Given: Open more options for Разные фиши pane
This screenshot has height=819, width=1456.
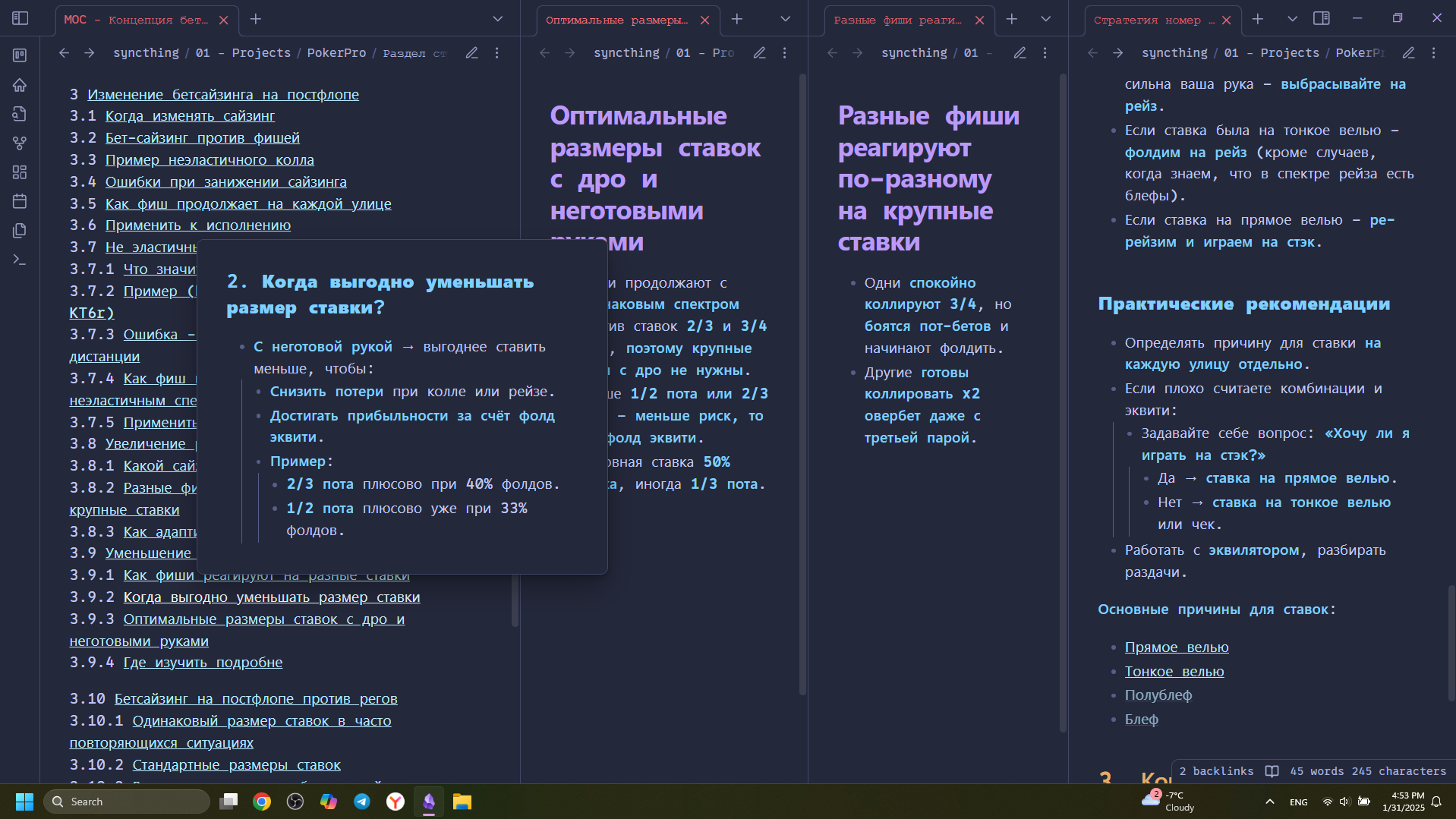Looking at the screenshot, I should [1045, 52].
